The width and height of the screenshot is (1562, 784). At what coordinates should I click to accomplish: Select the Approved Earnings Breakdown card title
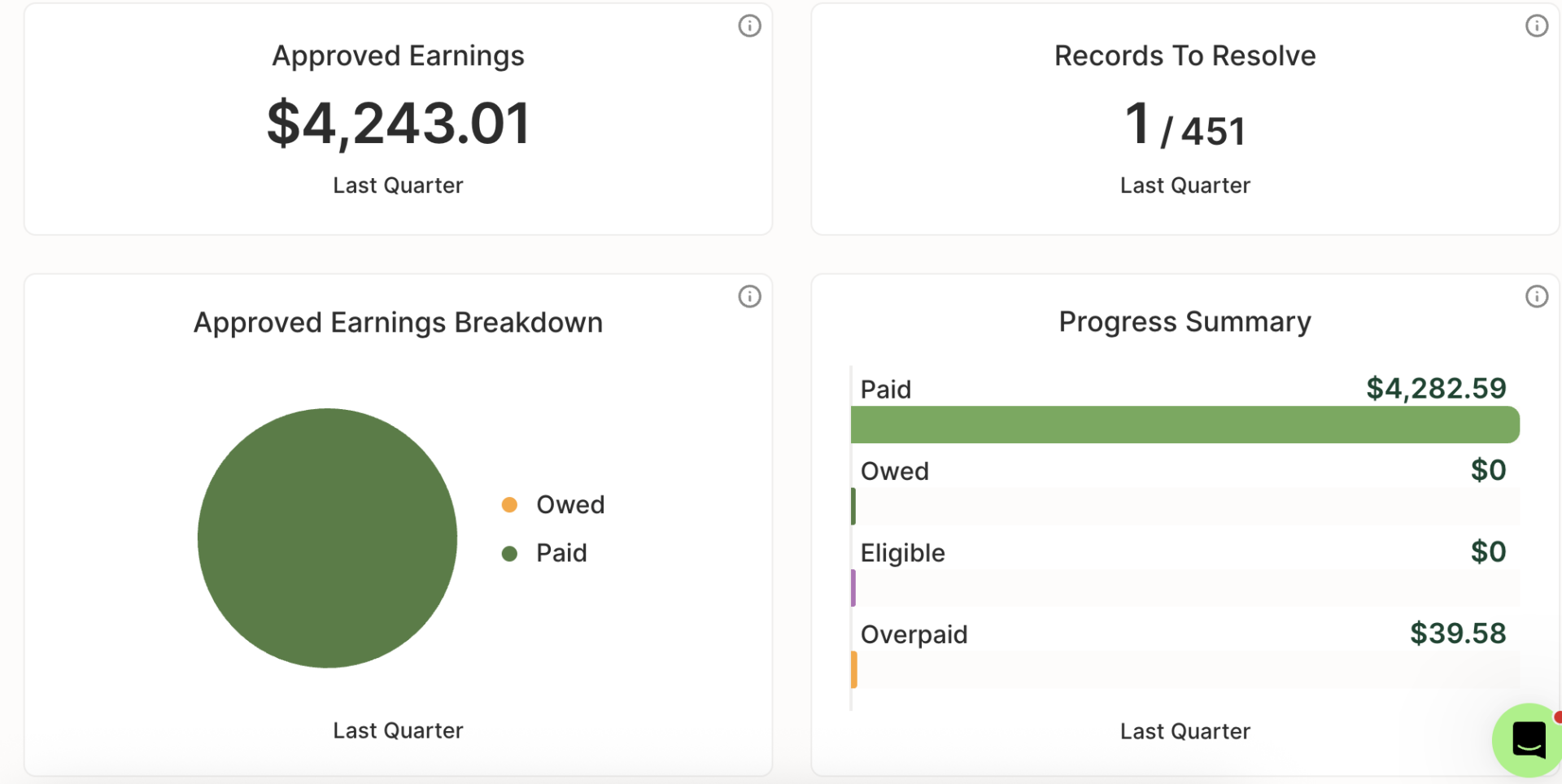[398, 322]
